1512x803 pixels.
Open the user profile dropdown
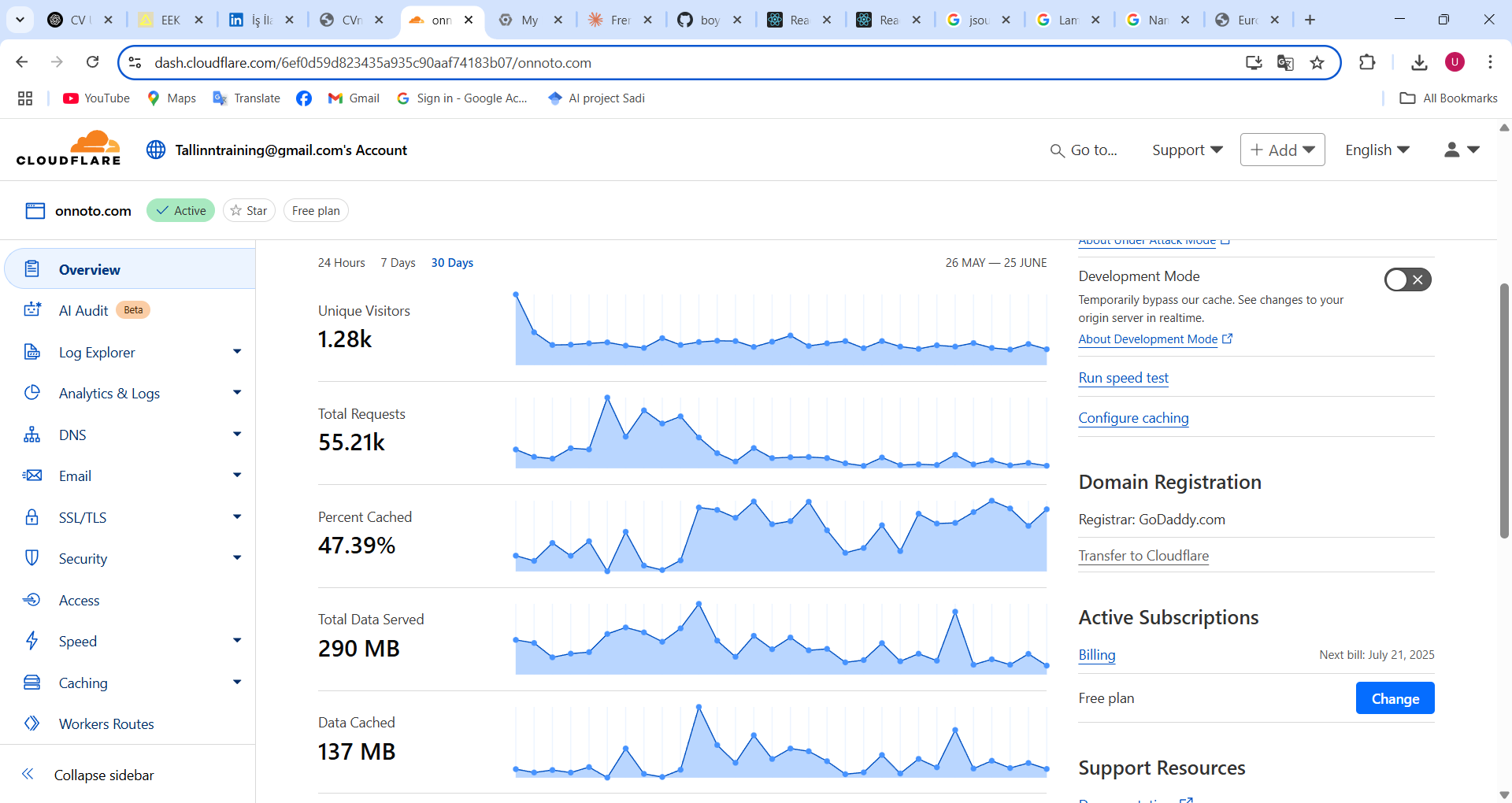(x=1462, y=150)
